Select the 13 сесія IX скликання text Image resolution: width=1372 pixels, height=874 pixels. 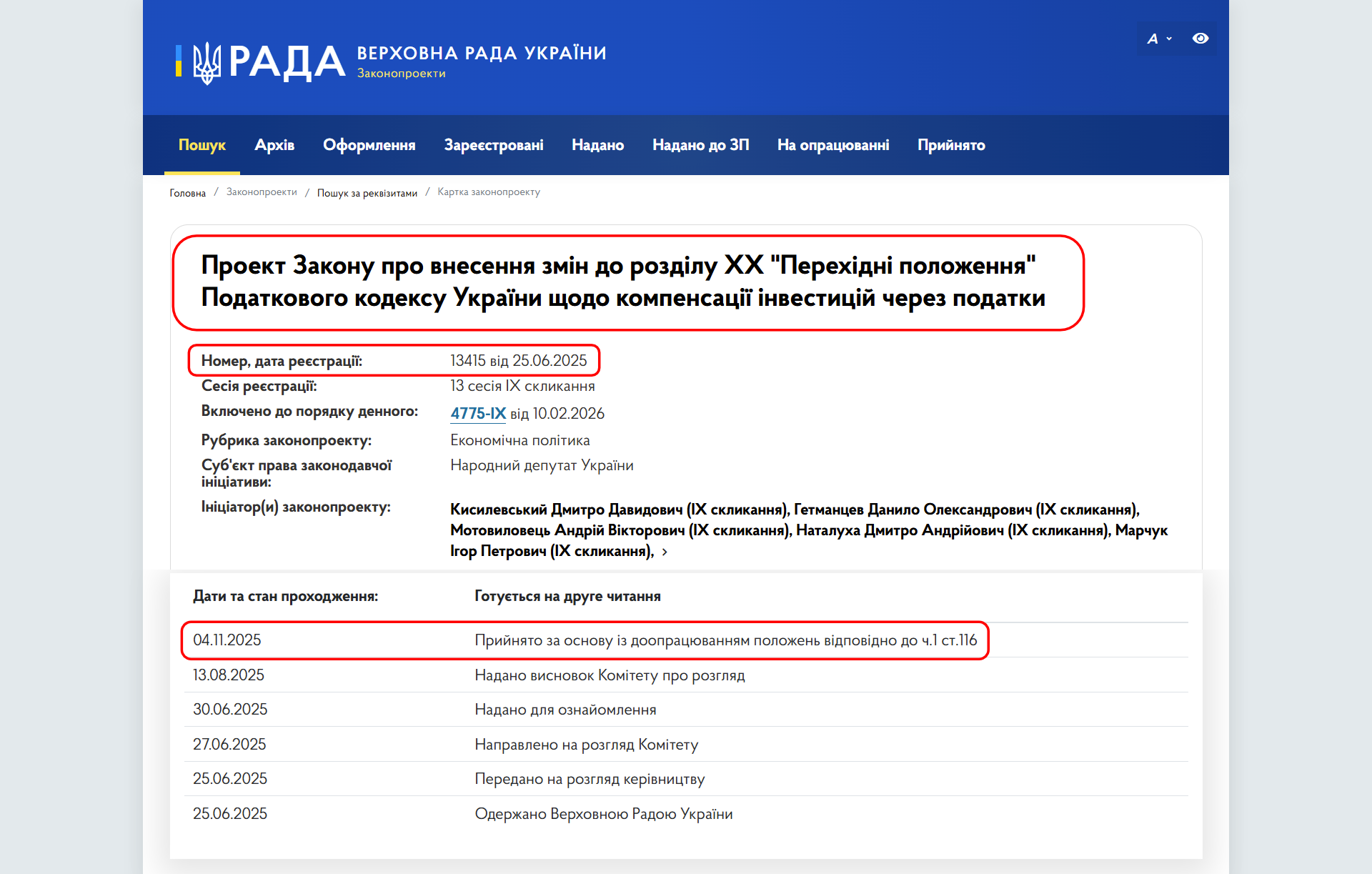522,386
